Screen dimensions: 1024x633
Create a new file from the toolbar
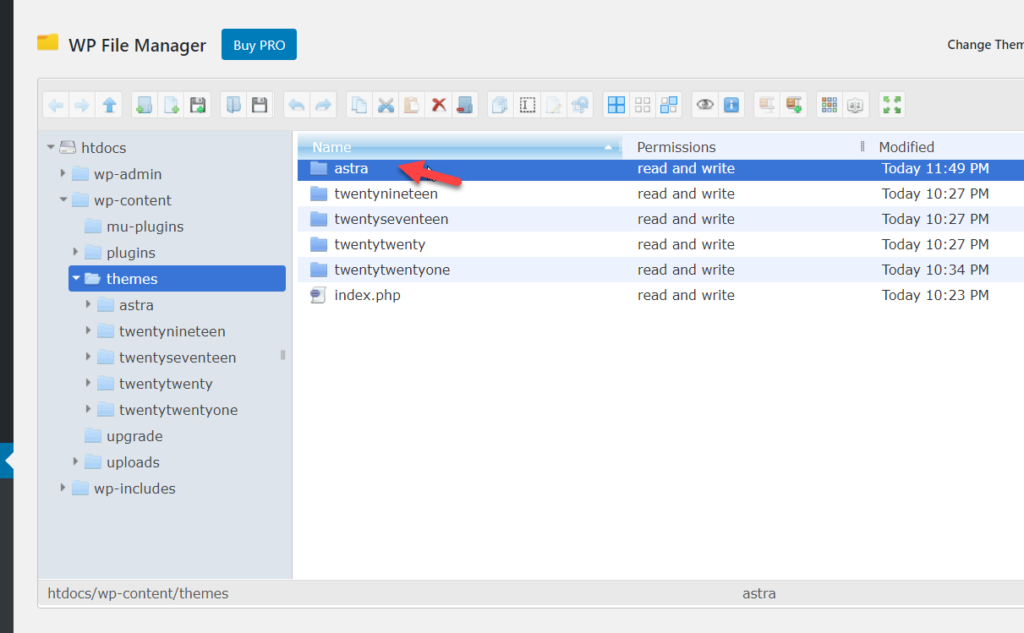[171, 105]
